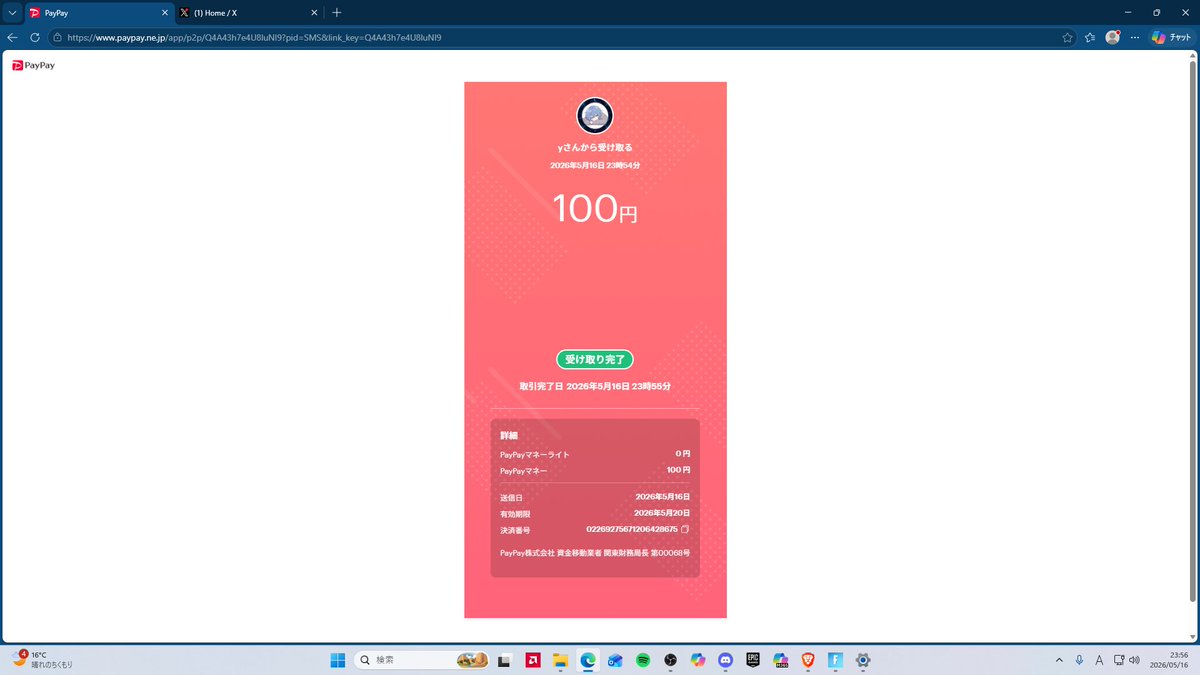Open the favorites list icon
Image resolution: width=1200 pixels, height=675 pixels.
[x=1090, y=37]
